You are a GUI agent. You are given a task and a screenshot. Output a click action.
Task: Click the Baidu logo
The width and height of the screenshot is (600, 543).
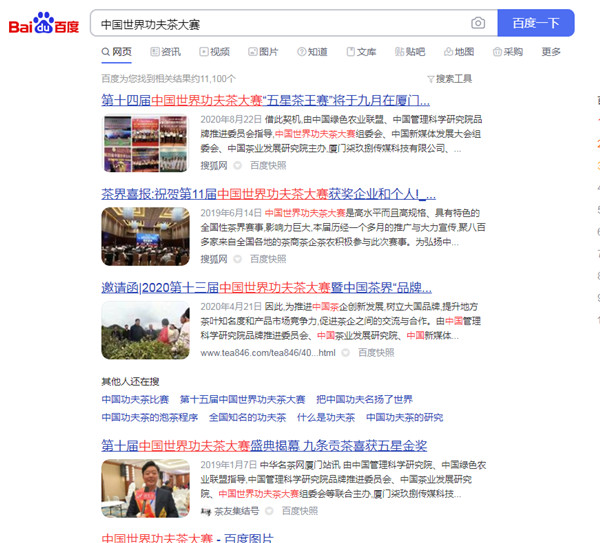click(x=44, y=23)
